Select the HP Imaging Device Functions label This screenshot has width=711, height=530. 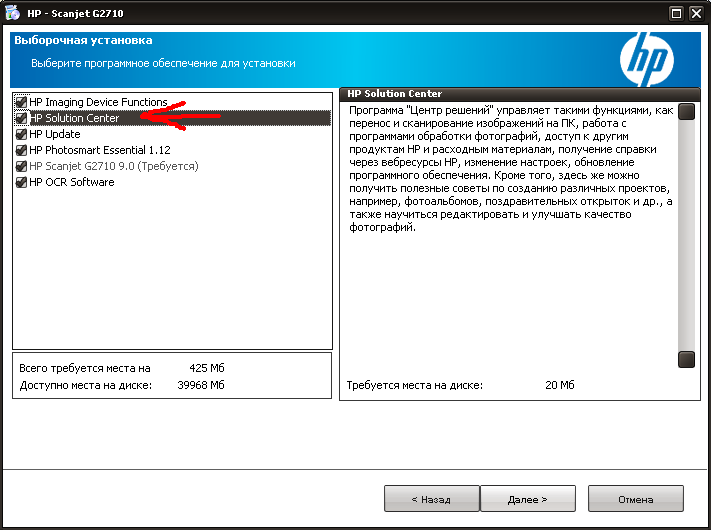point(98,102)
